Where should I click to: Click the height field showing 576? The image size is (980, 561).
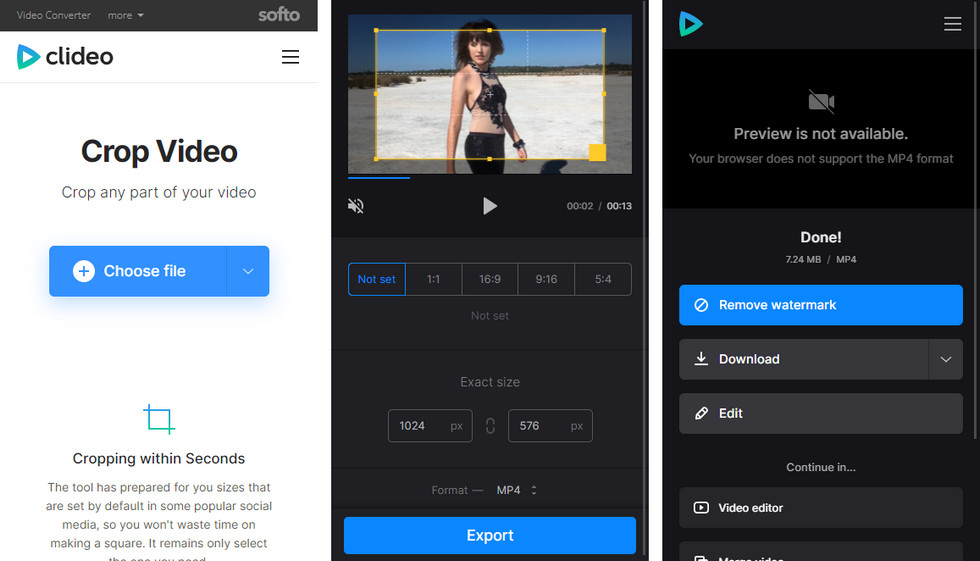(x=550, y=425)
